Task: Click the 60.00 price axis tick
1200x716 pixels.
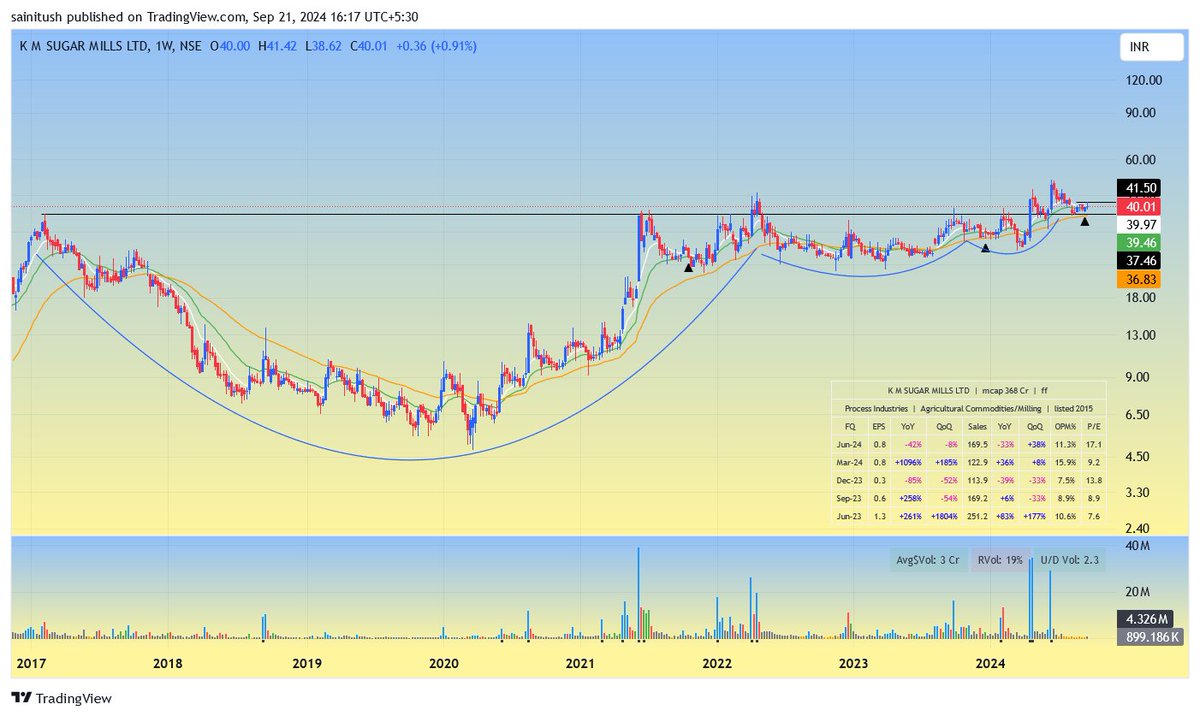Action: coord(1143,159)
